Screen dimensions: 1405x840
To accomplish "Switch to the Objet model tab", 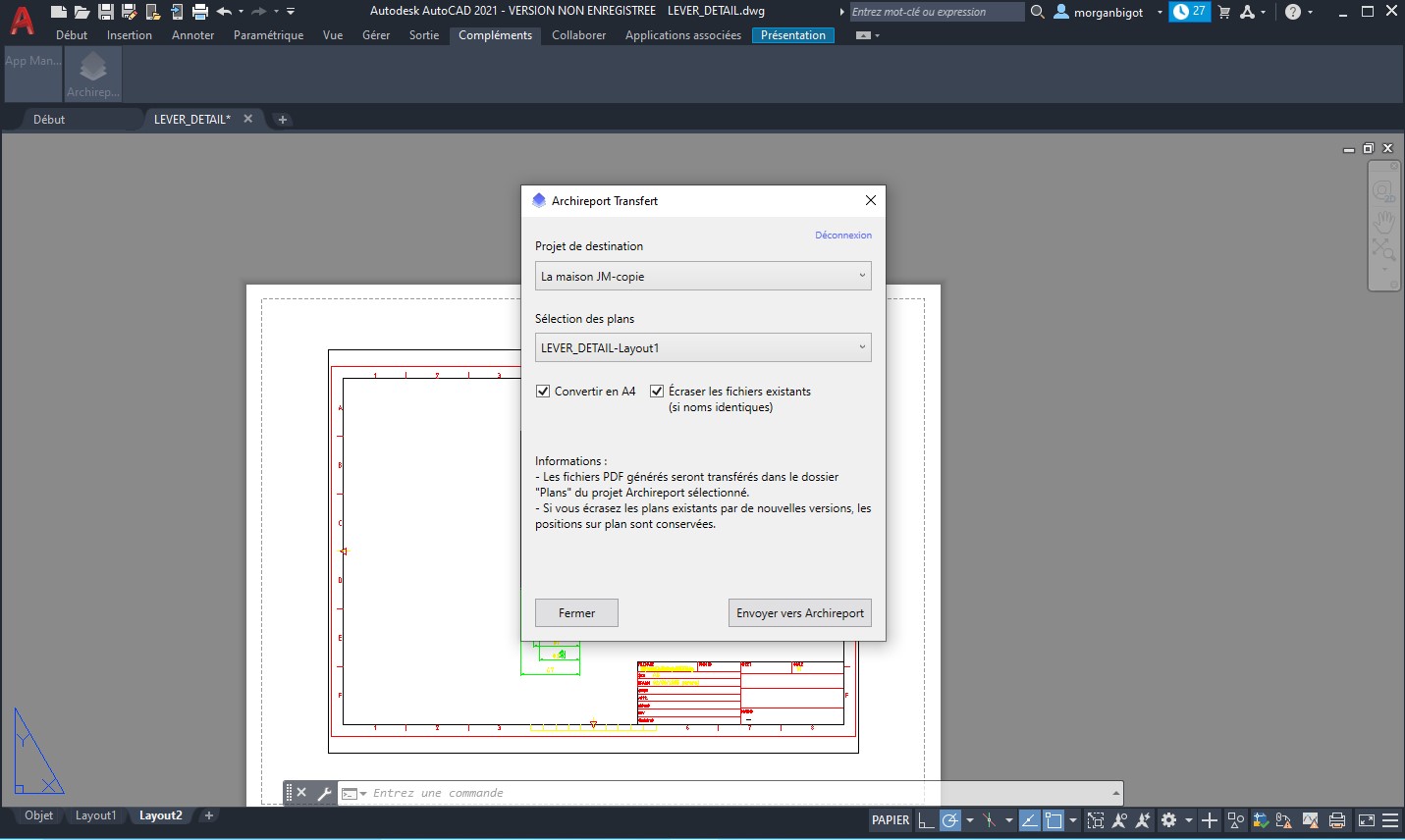I will 38,815.
